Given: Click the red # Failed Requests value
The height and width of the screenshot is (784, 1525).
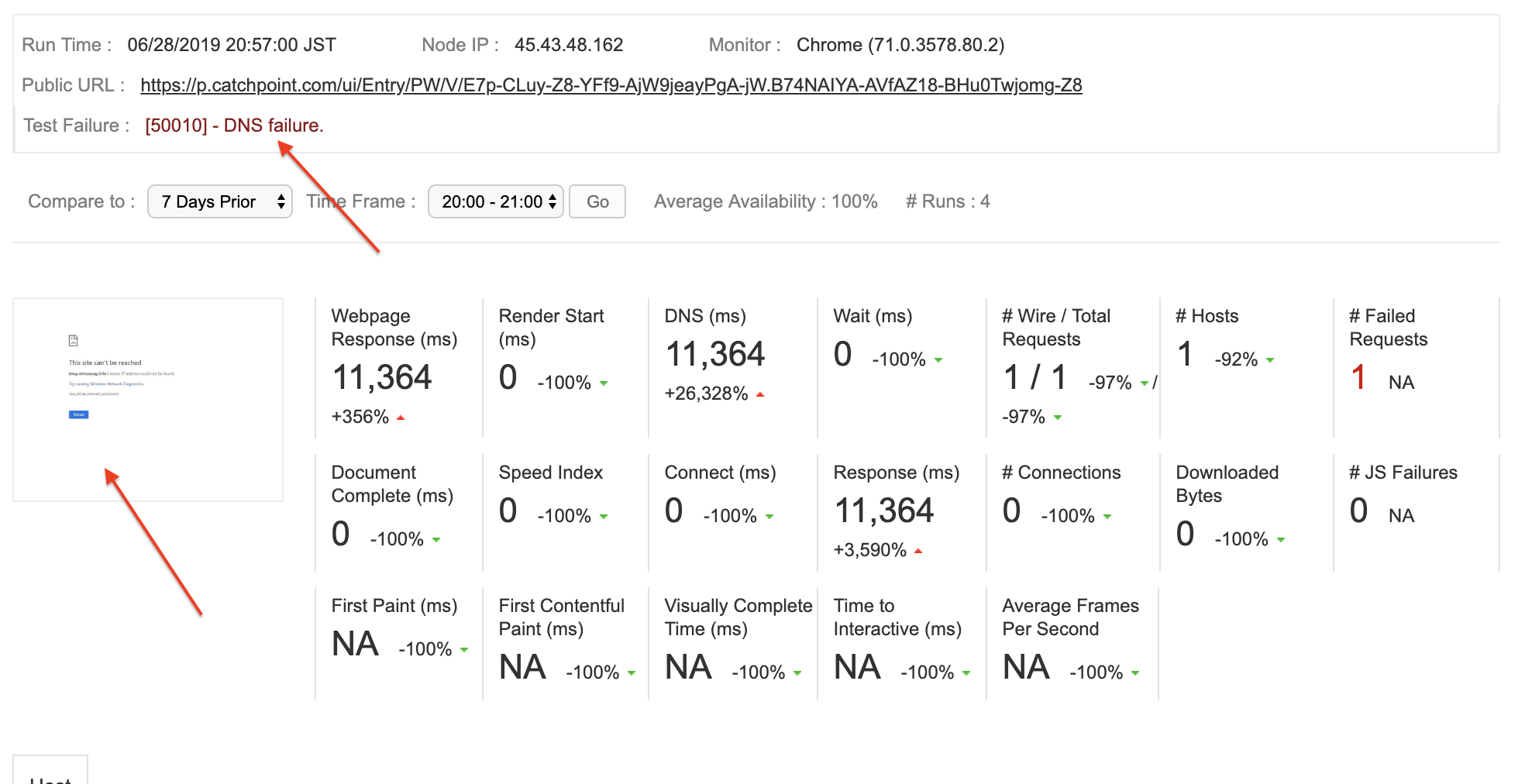Looking at the screenshot, I should point(1358,378).
